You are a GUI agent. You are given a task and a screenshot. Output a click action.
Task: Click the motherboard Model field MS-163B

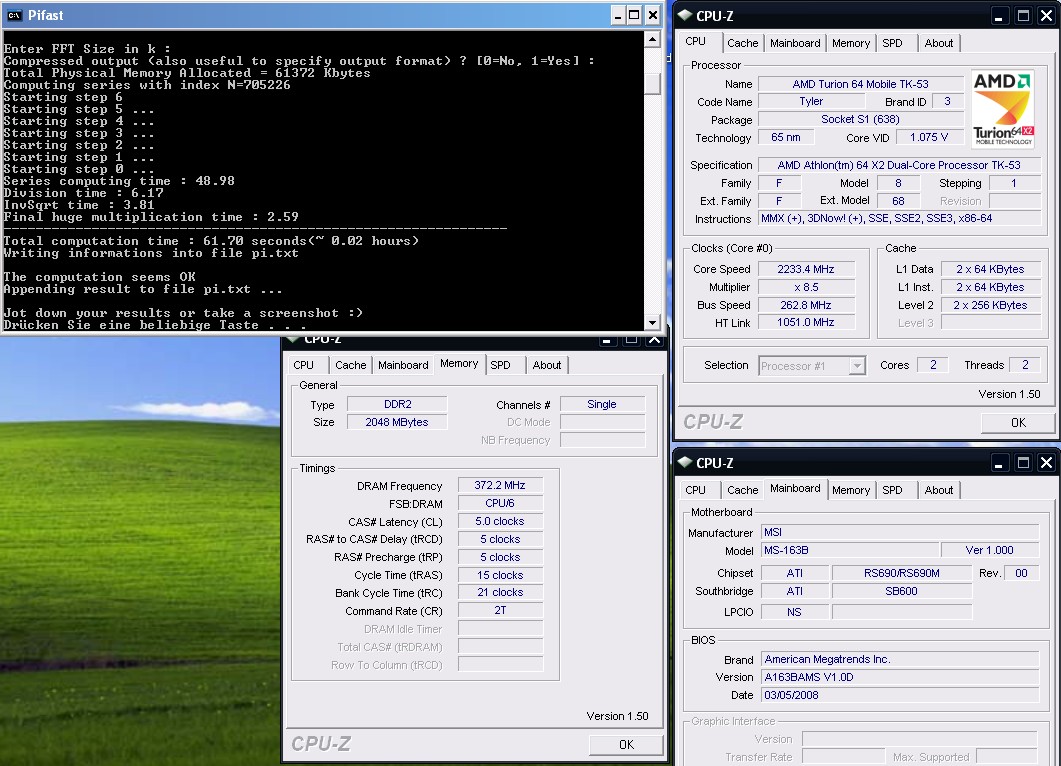pyautogui.click(x=850, y=550)
